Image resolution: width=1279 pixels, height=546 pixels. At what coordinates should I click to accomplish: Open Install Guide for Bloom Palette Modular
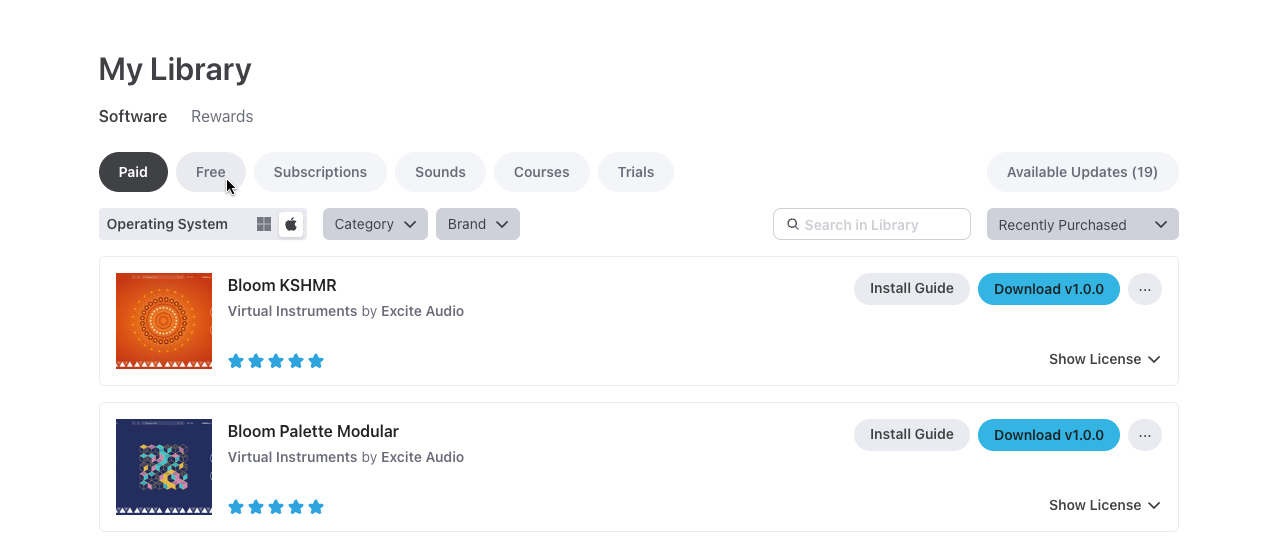point(911,435)
